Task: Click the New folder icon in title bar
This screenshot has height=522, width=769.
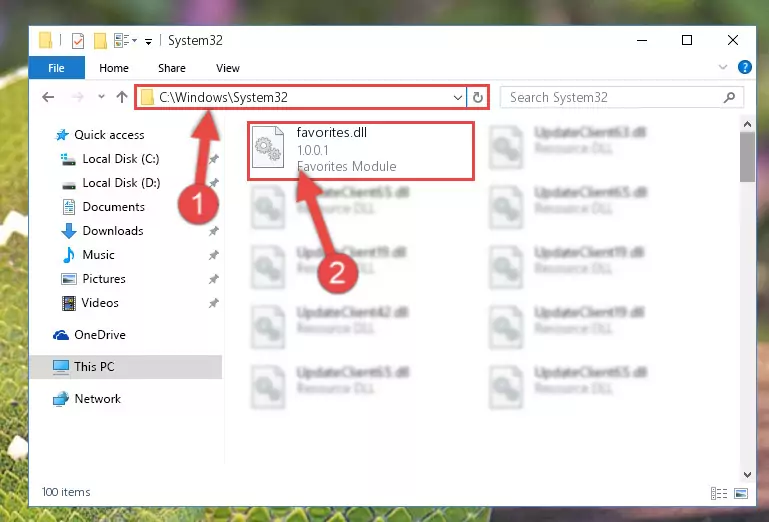Action: 100,41
